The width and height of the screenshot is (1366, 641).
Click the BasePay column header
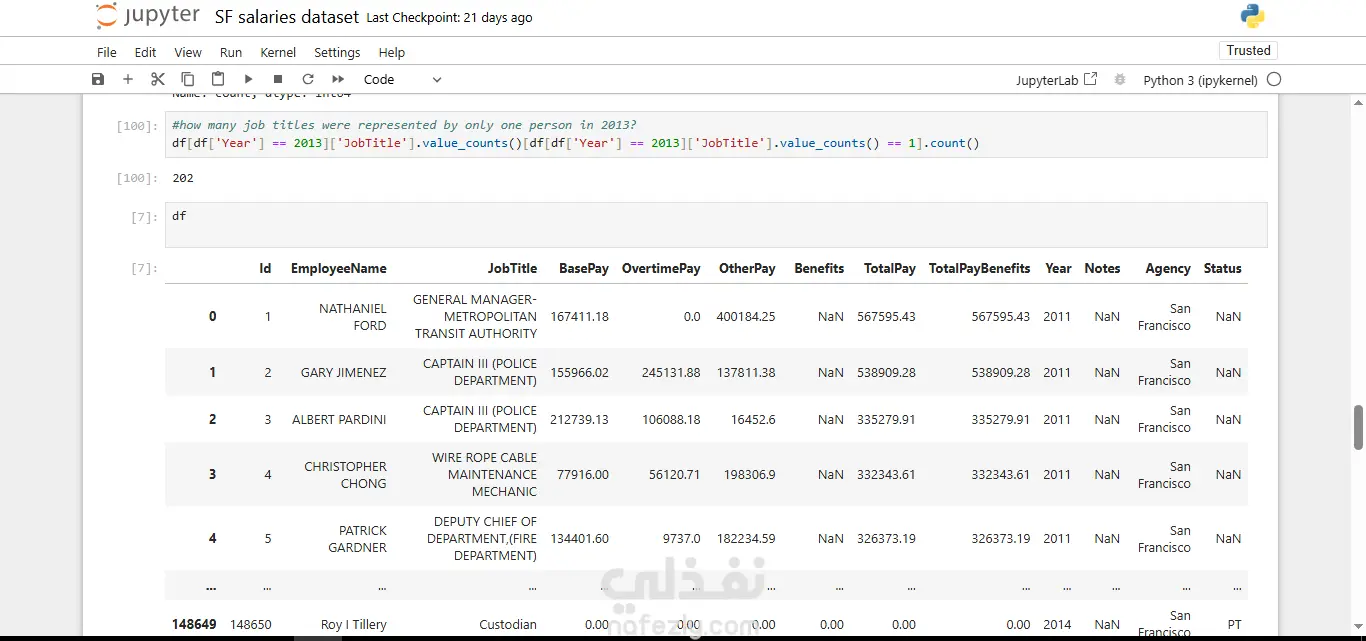[584, 268]
